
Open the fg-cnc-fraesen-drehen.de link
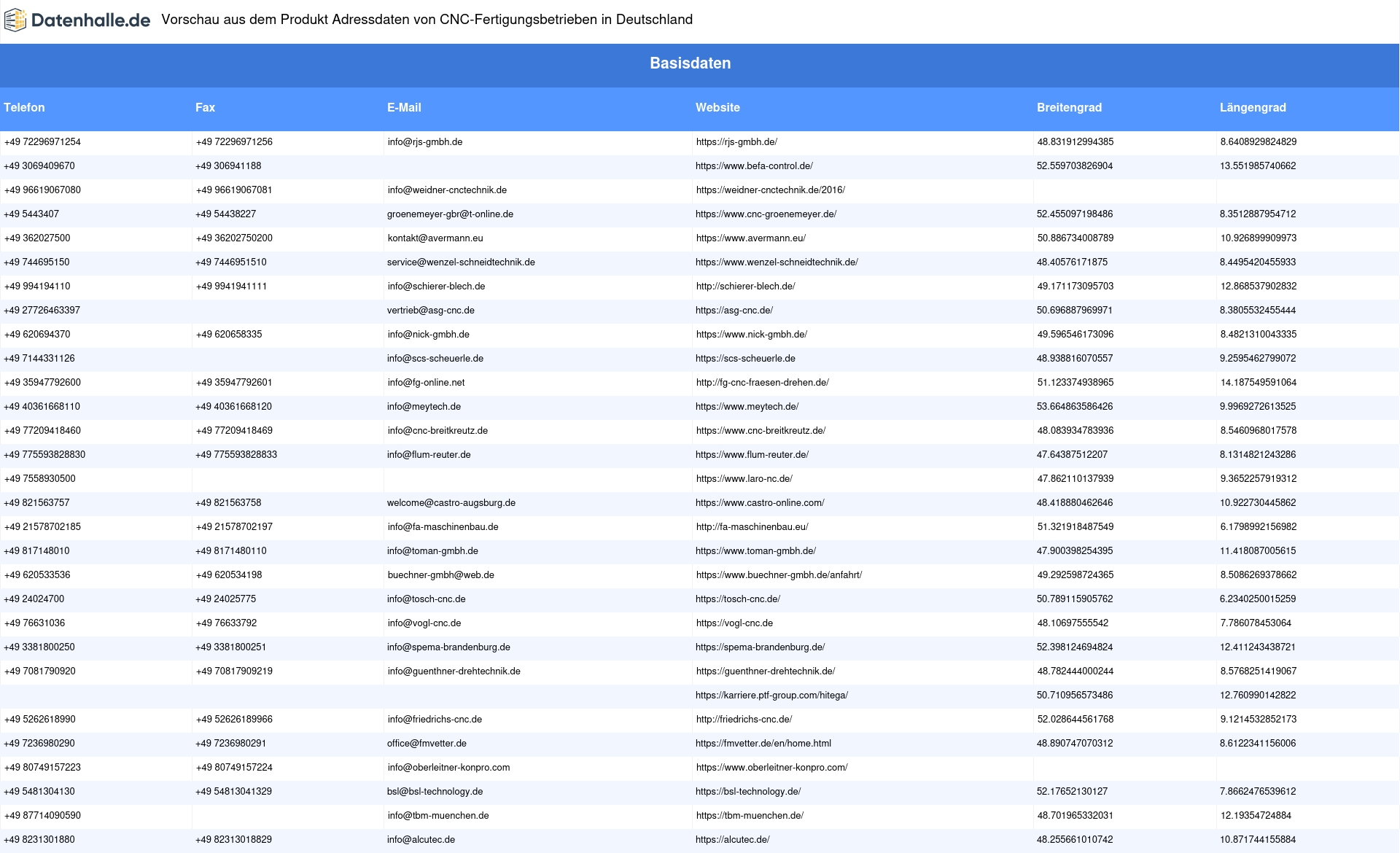click(x=762, y=383)
